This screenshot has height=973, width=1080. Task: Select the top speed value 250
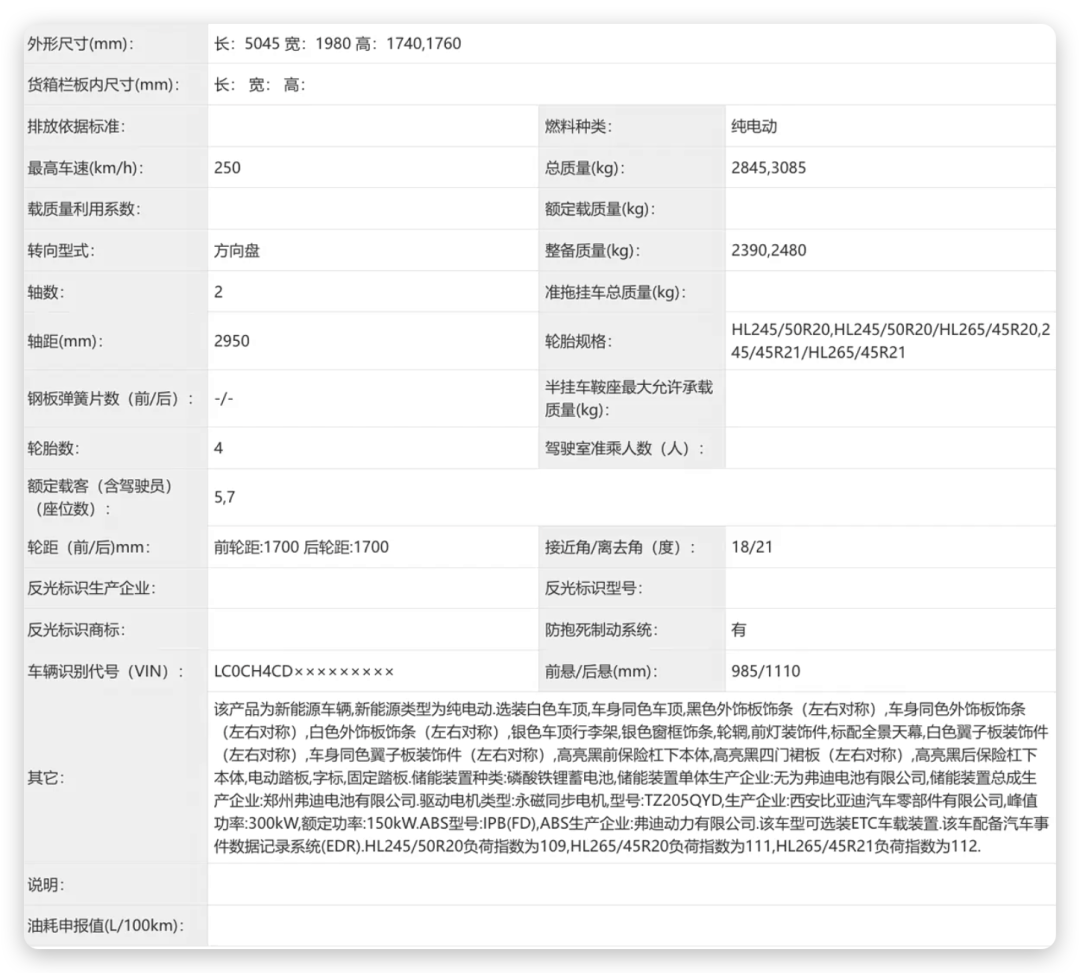tap(227, 168)
